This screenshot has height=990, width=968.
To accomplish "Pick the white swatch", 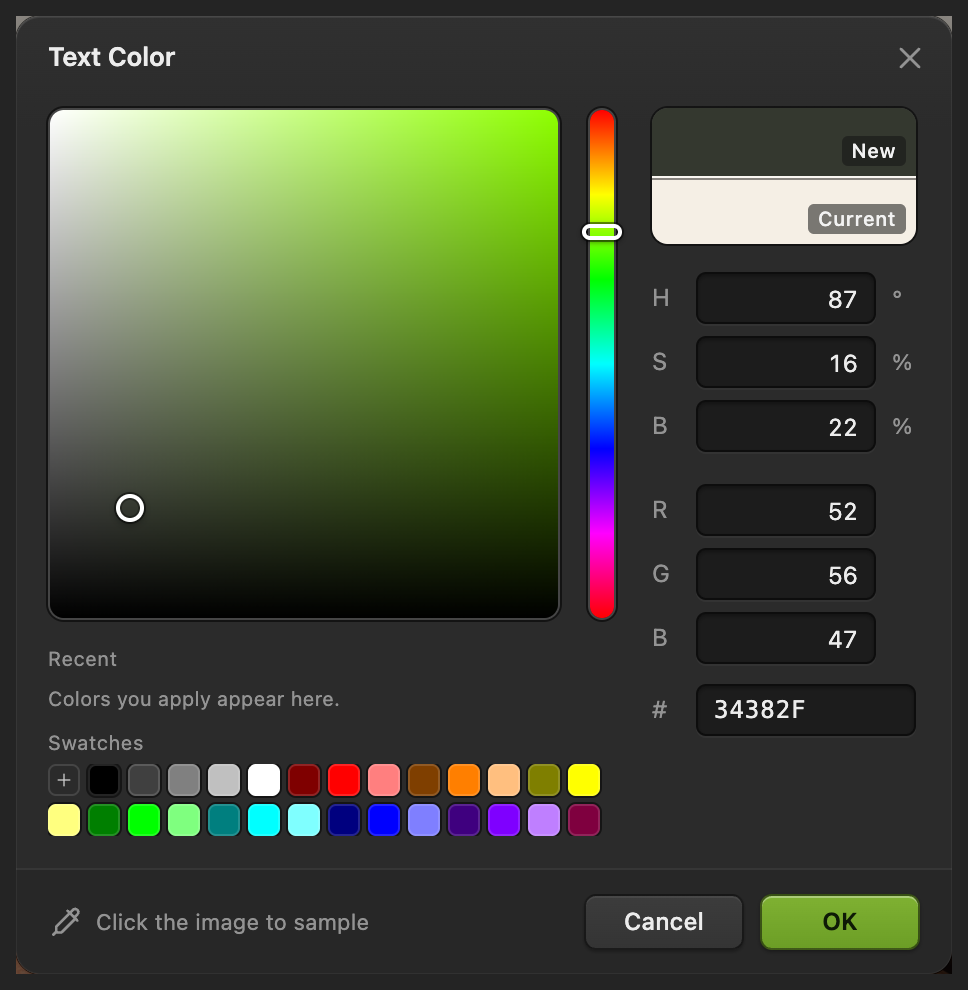I will coord(264,780).
